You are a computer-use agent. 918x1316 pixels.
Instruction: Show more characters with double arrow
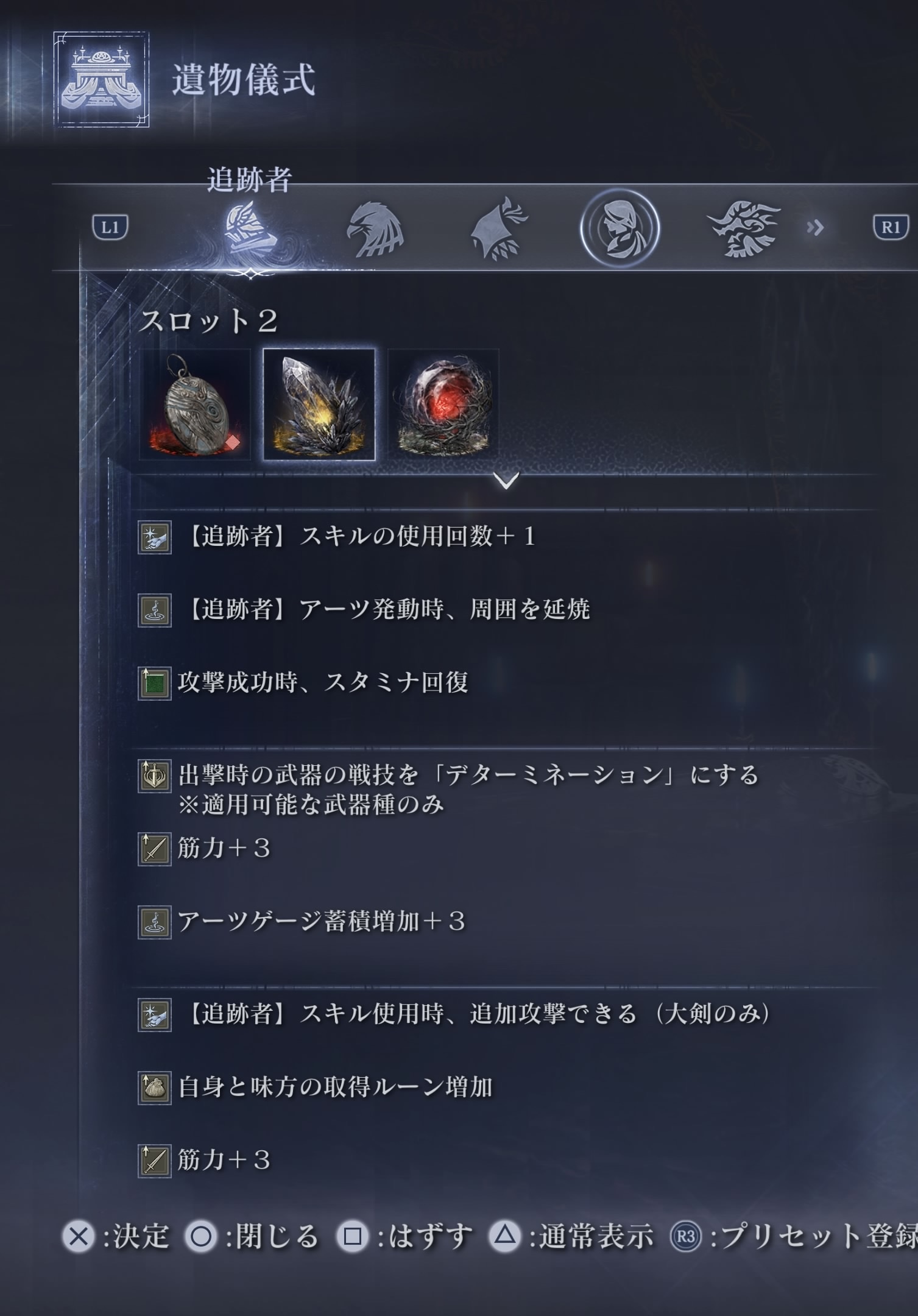coord(815,228)
